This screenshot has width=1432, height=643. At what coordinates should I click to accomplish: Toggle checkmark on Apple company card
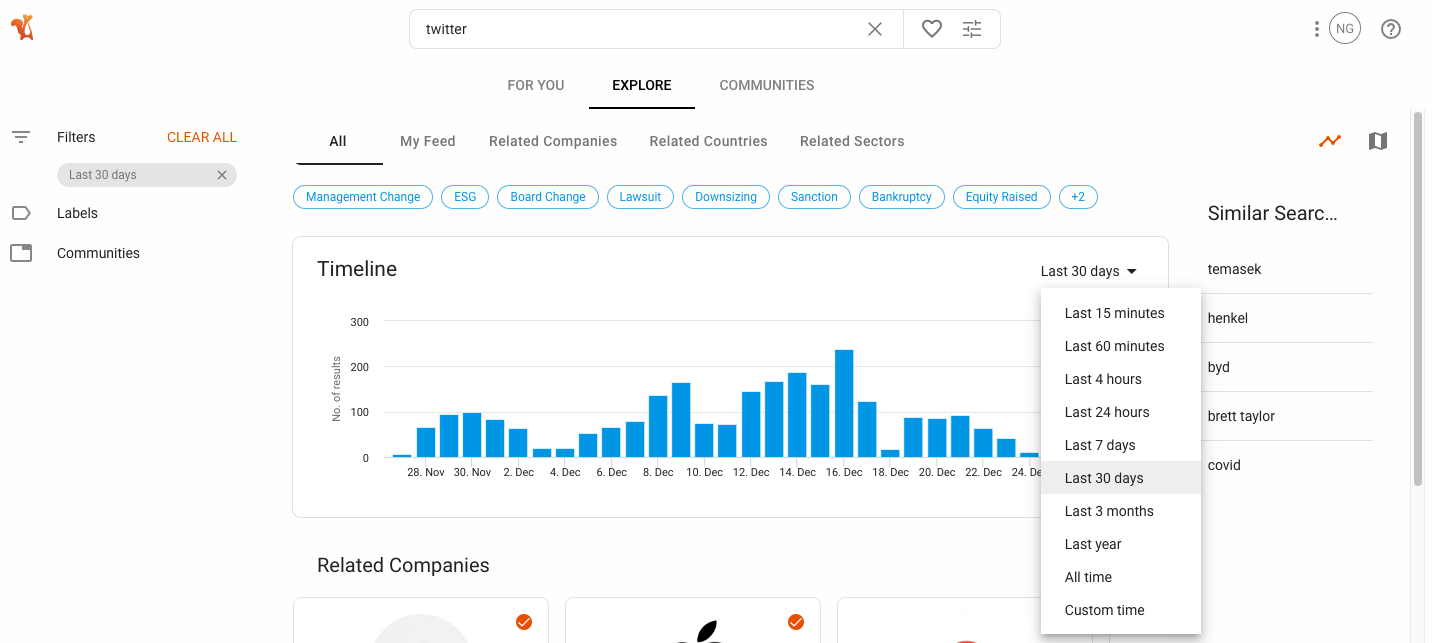(x=796, y=622)
